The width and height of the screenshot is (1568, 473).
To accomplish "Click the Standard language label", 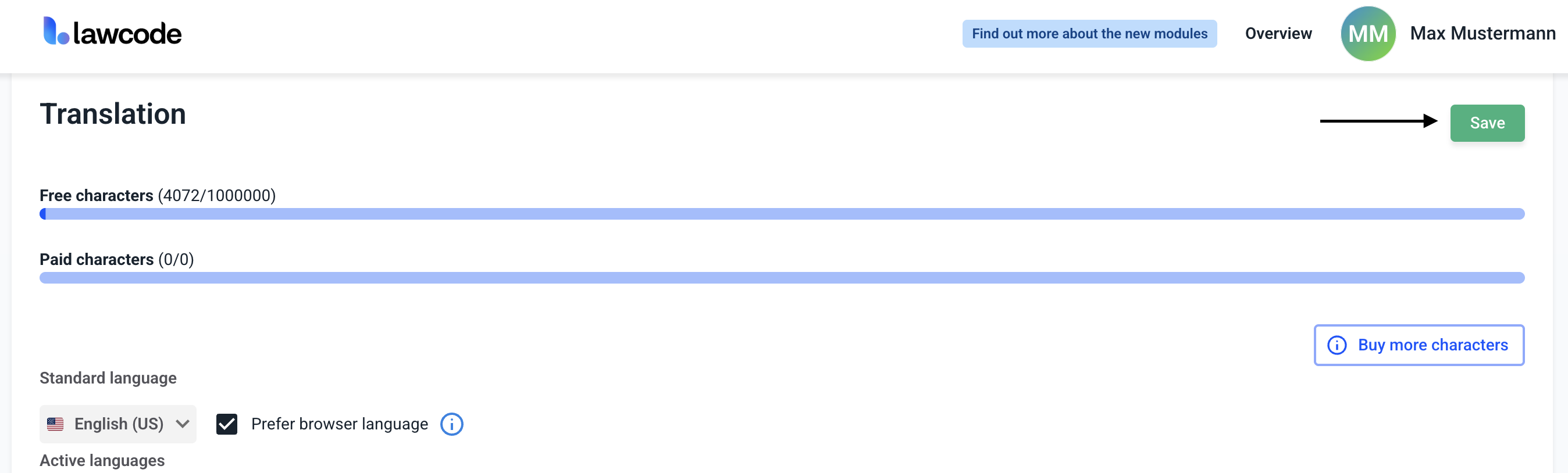I will (x=108, y=378).
